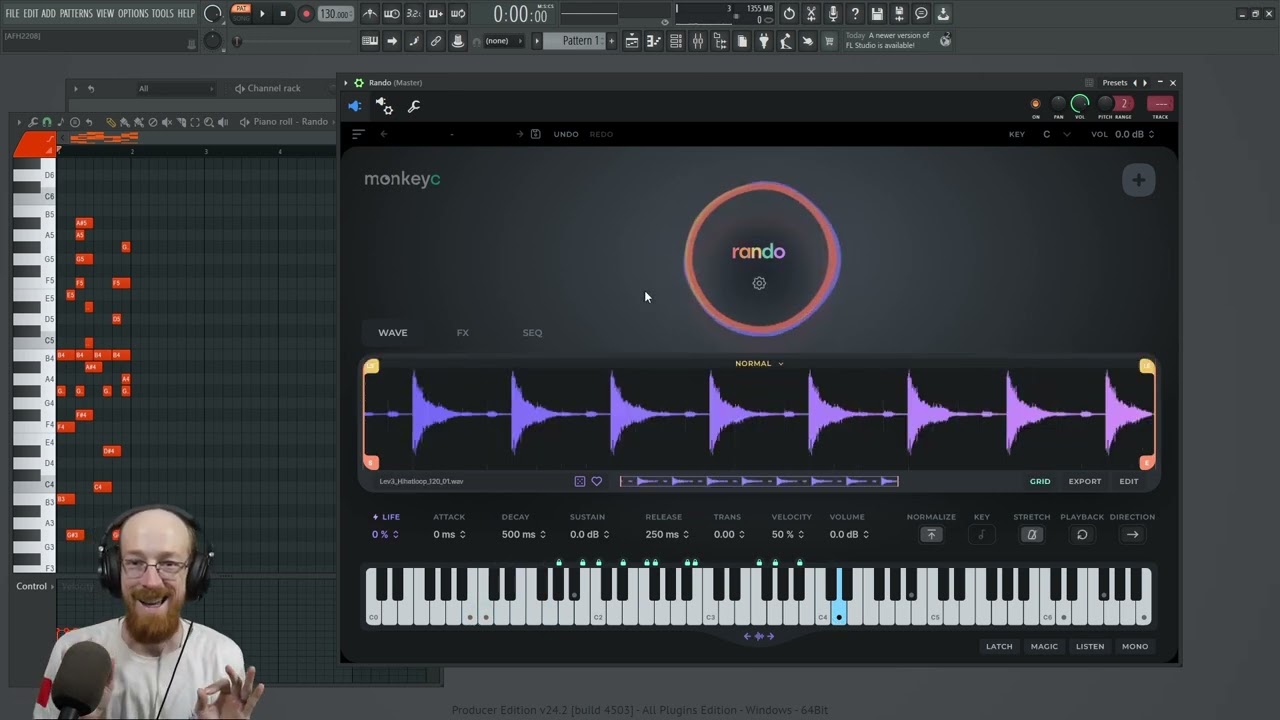The height and width of the screenshot is (720, 1280).
Task: Open the Rando hamburger menu
Action: point(358,134)
